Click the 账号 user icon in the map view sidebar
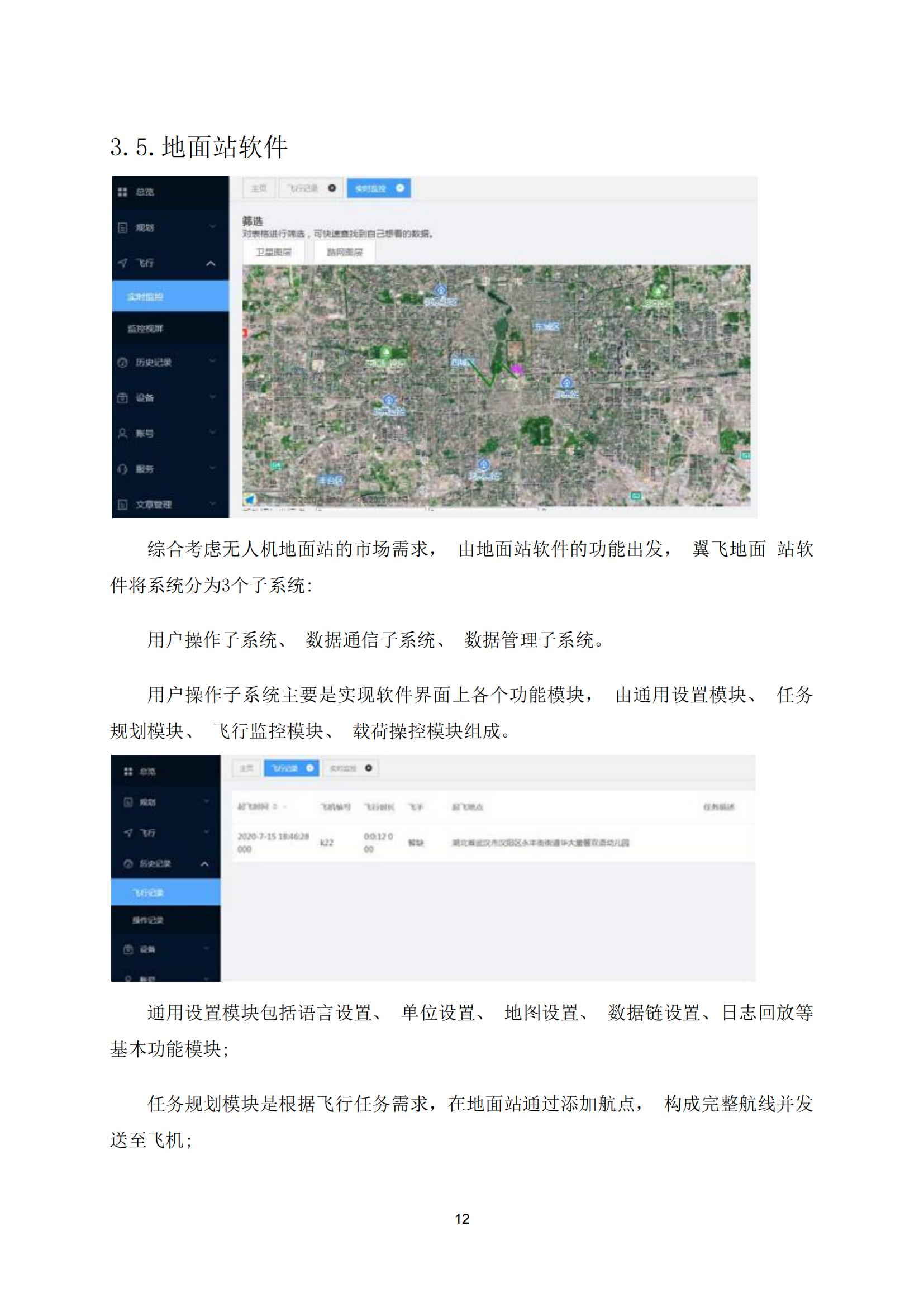This screenshot has width=924, height=1307. pos(122,433)
